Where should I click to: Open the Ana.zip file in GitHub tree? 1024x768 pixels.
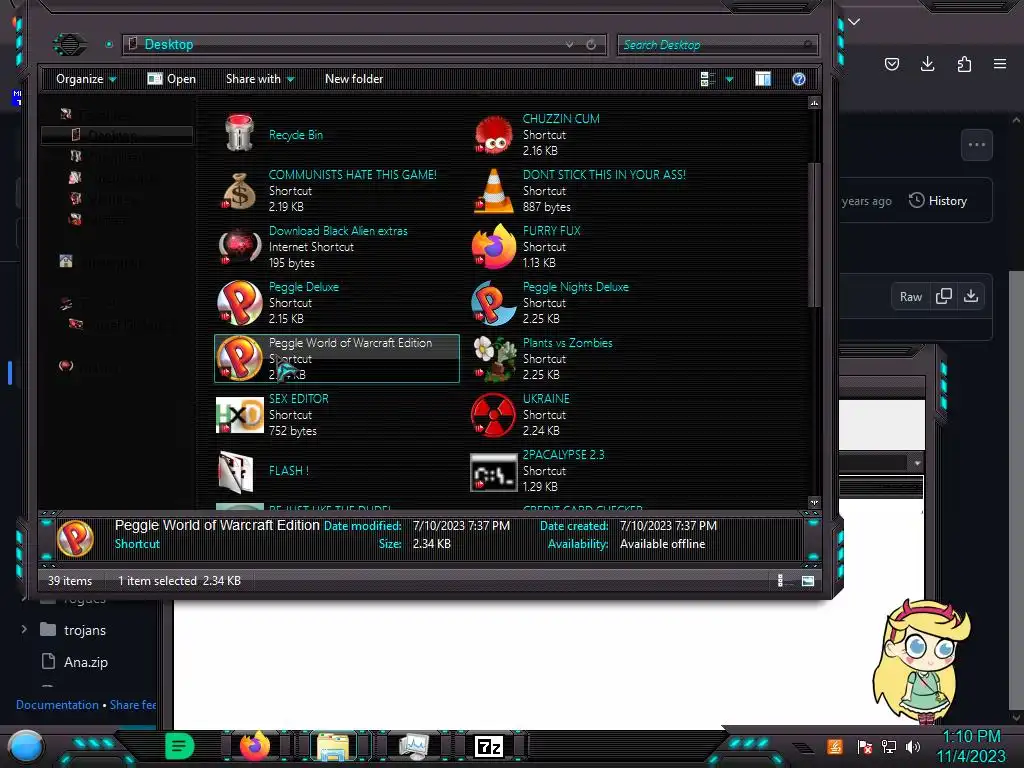[x=86, y=662]
